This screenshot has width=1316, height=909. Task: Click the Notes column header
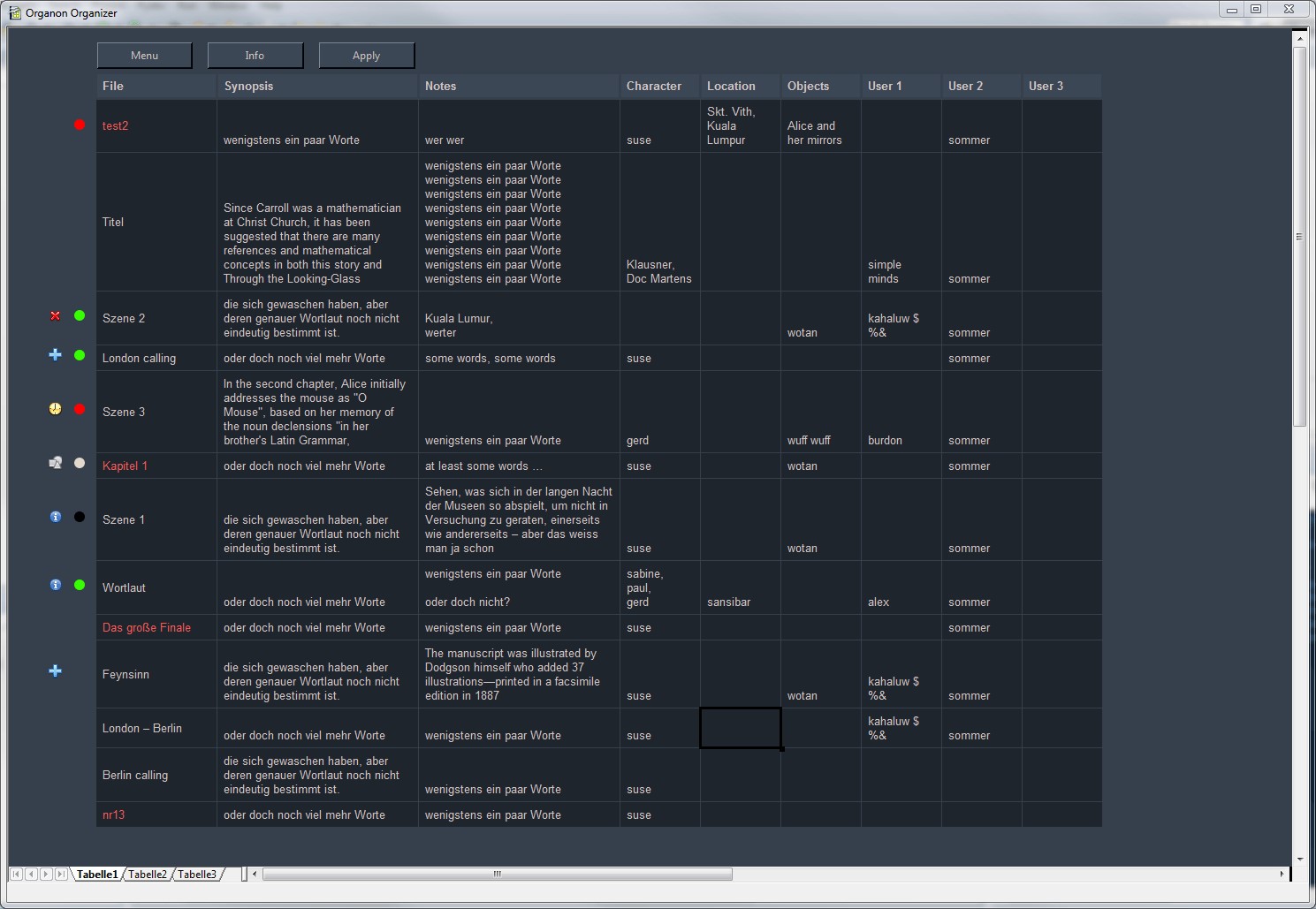[519, 87]
